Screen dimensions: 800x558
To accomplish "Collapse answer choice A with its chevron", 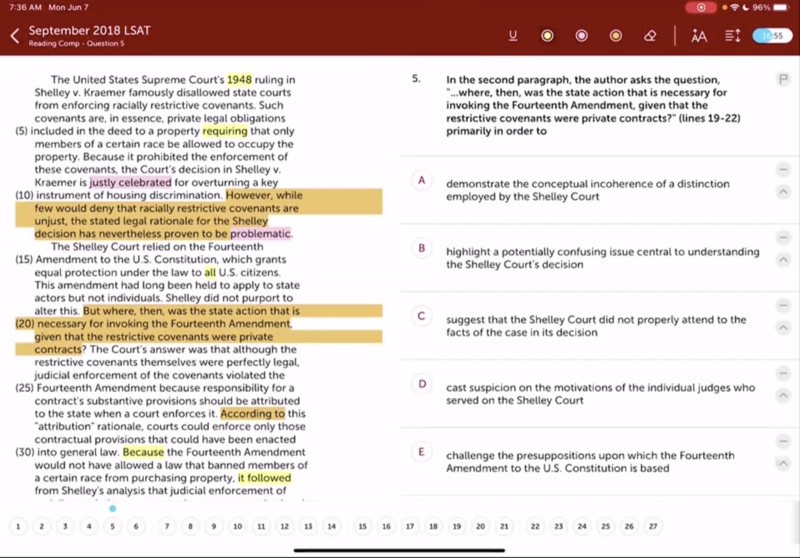I will tap(783, 192).
